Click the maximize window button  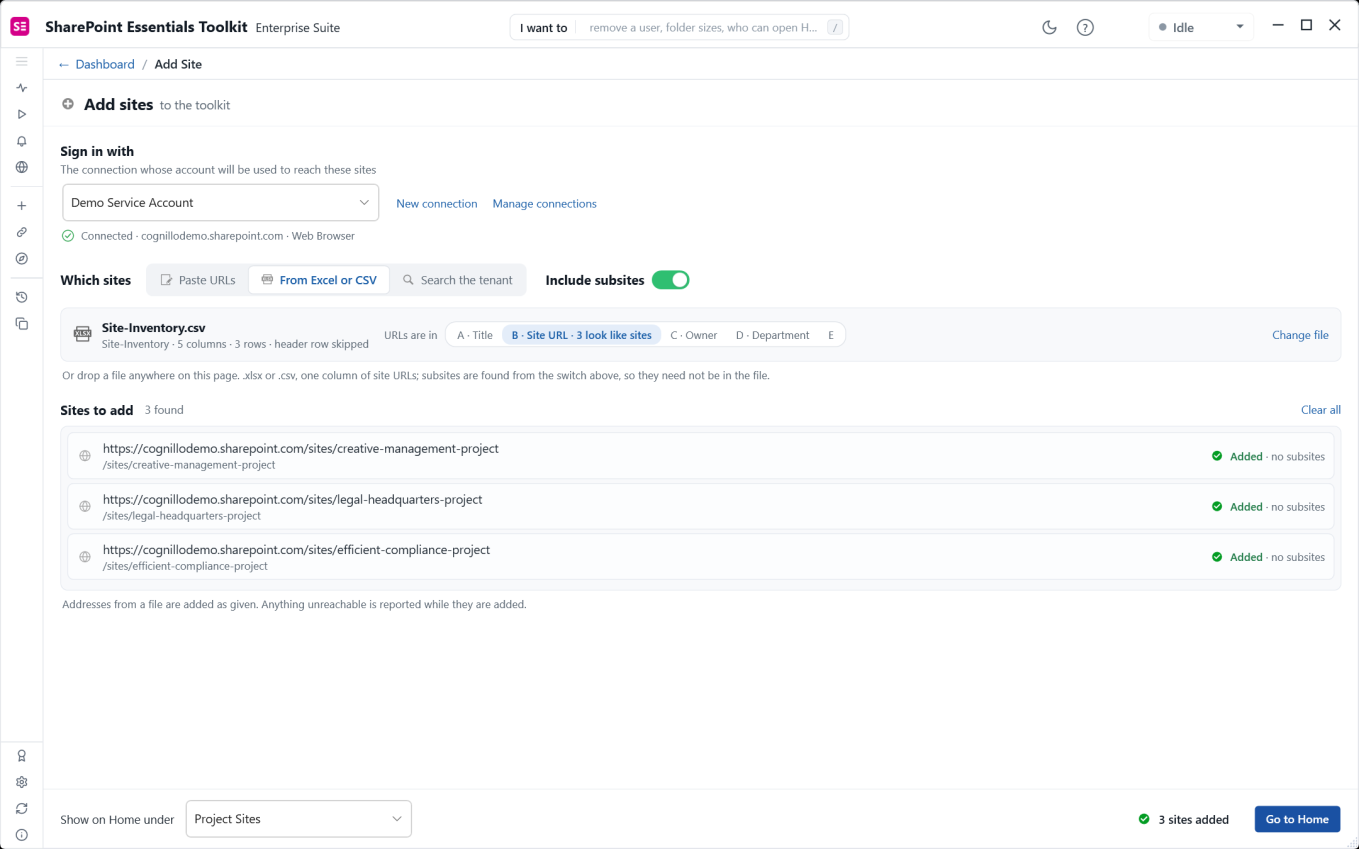coord(1306,25)
